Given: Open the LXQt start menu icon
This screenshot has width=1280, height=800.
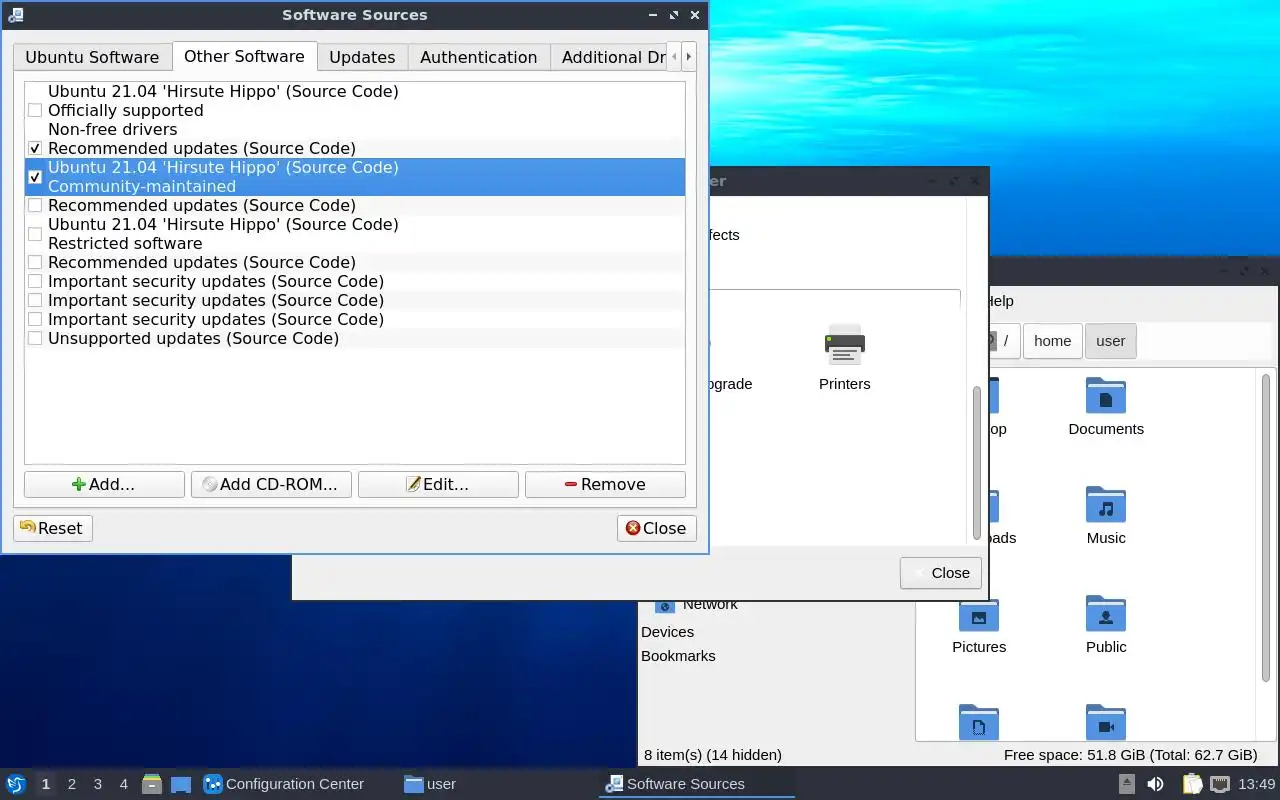Looking at the screenshot, I should (x=16, y=784).
